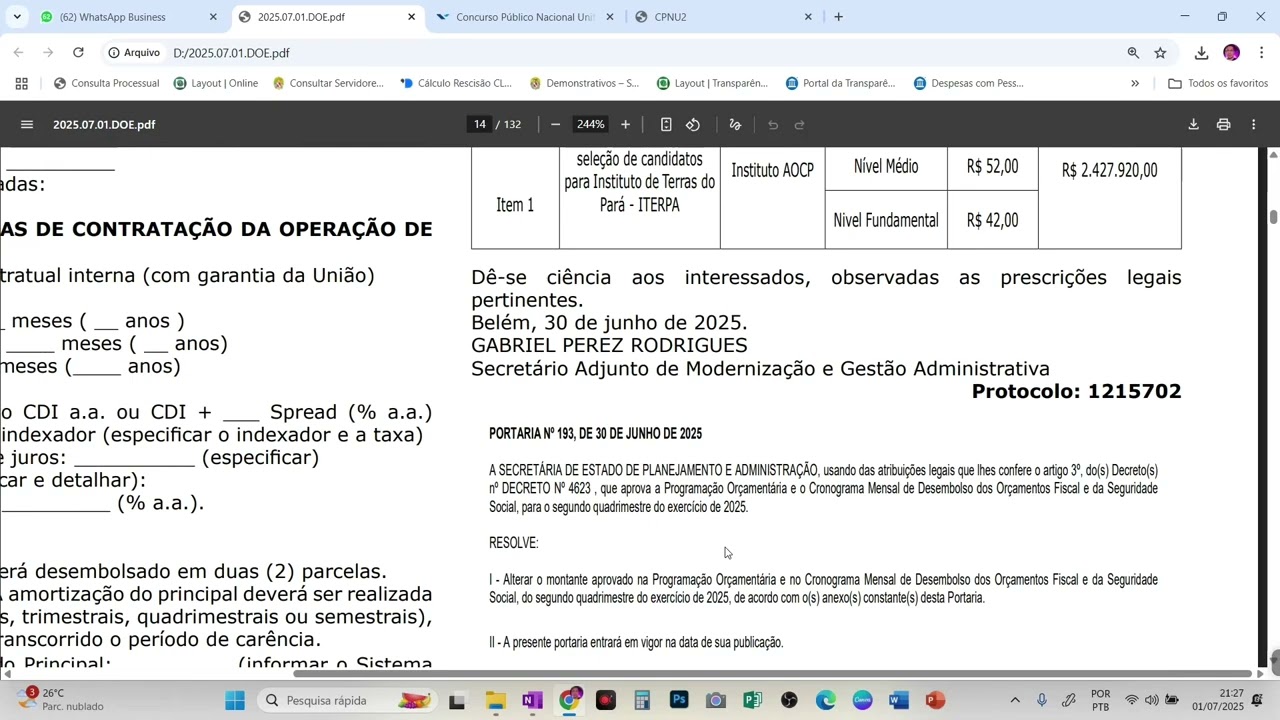Open Cálculo Rescisão CL... bookmark
The width and height of the screenshot is (1280, 720).
455,83
